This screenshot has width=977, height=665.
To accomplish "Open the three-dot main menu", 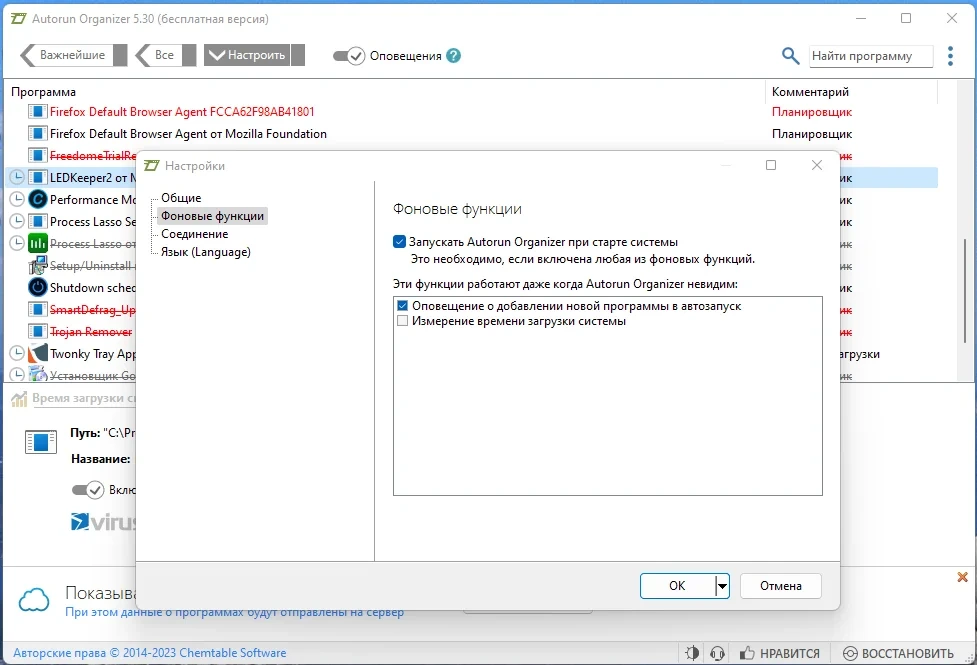I will (950, 55).
